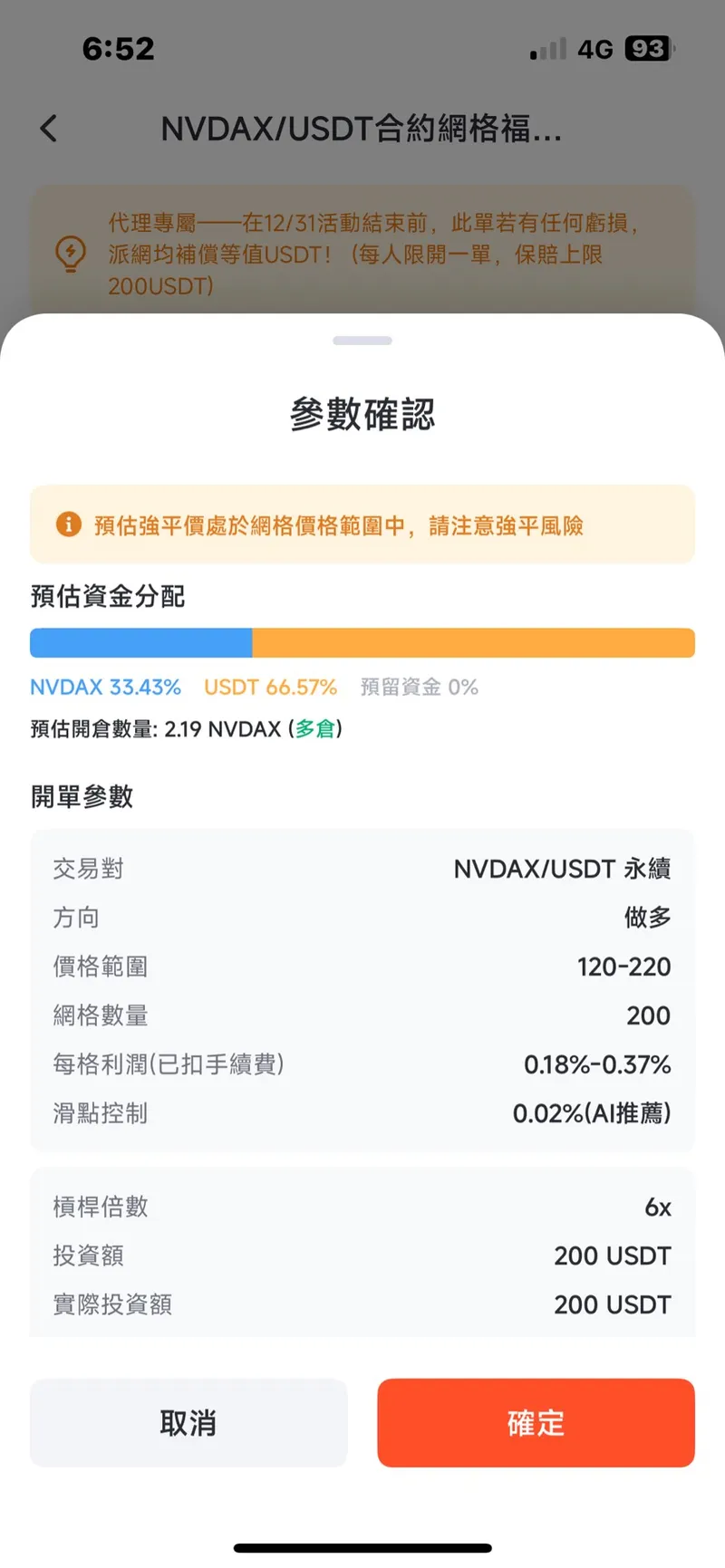
Task: Tap the lightbulb tip icon
Action: [x=71, y=254]
